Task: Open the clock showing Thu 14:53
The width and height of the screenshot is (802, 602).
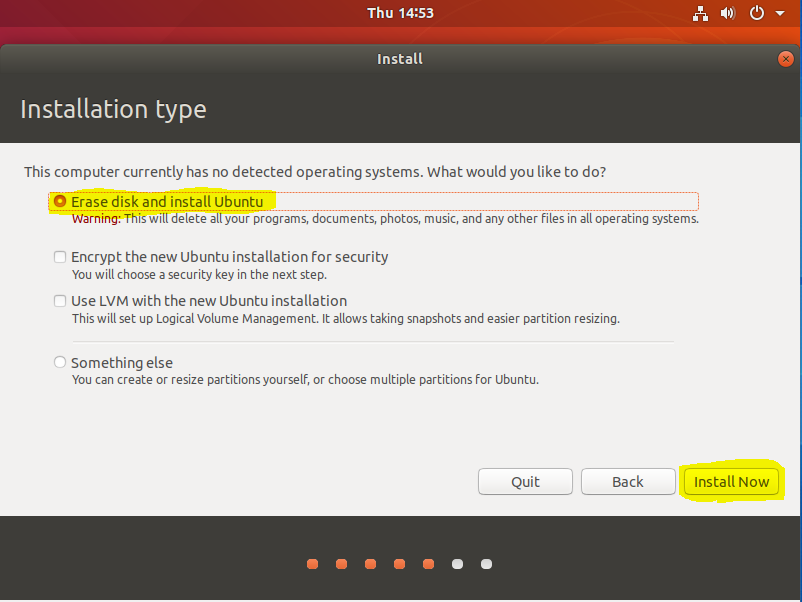Action: (x=400, y=13)
